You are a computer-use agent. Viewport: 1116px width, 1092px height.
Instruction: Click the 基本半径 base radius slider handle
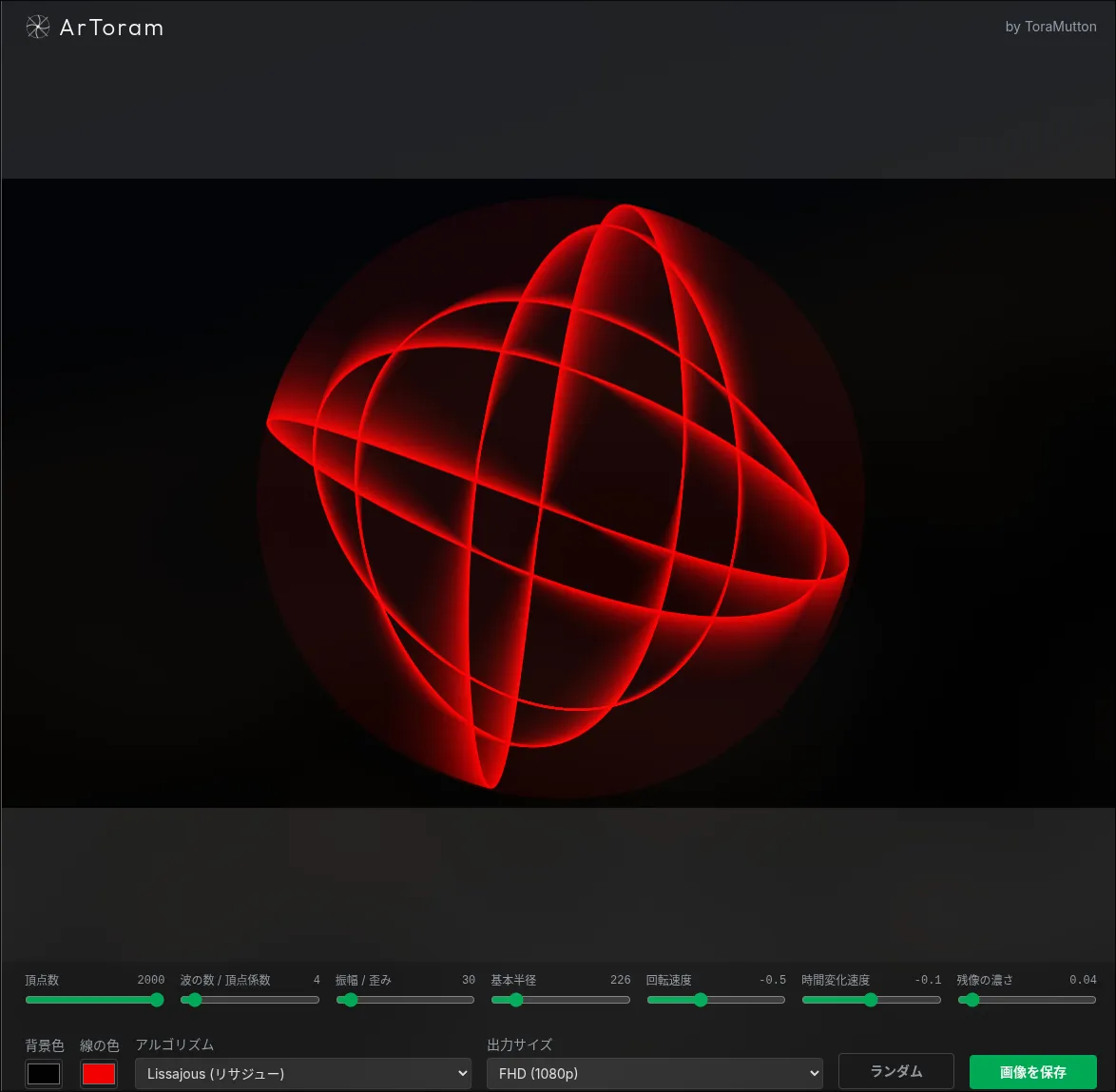516,1000
